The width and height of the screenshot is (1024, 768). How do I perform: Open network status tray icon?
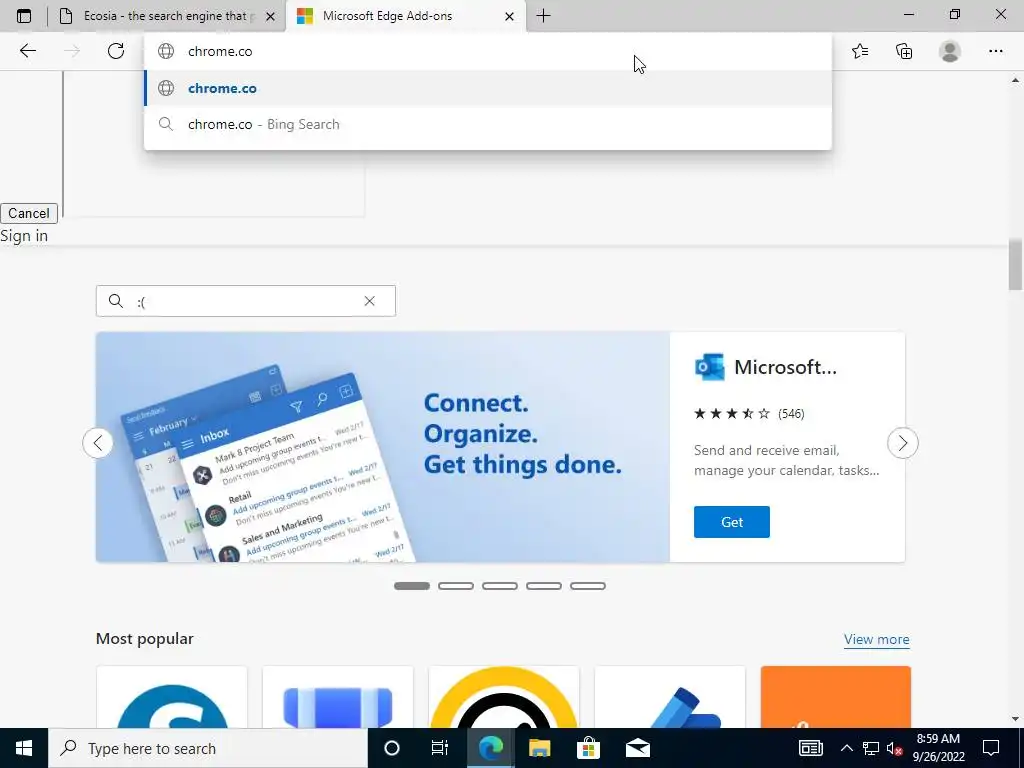click(x=871, y=748)
